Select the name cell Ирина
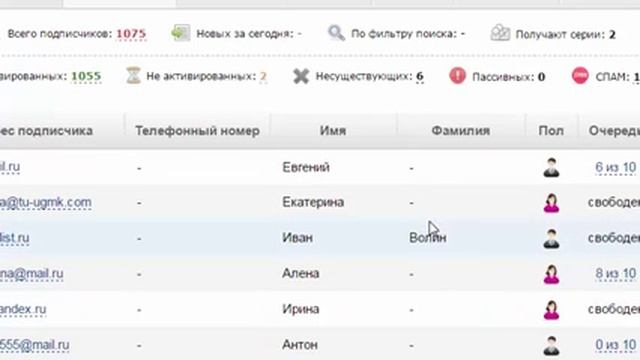The image size is (640, 360). [300, 309]
